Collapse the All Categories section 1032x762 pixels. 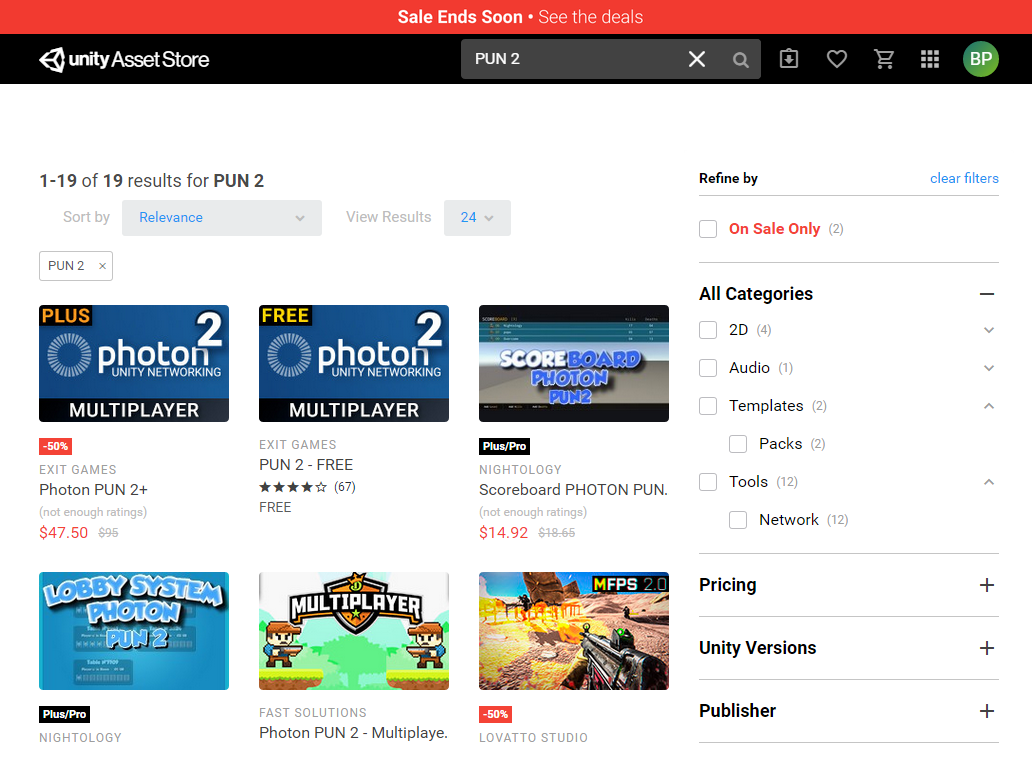coord(986,294)
